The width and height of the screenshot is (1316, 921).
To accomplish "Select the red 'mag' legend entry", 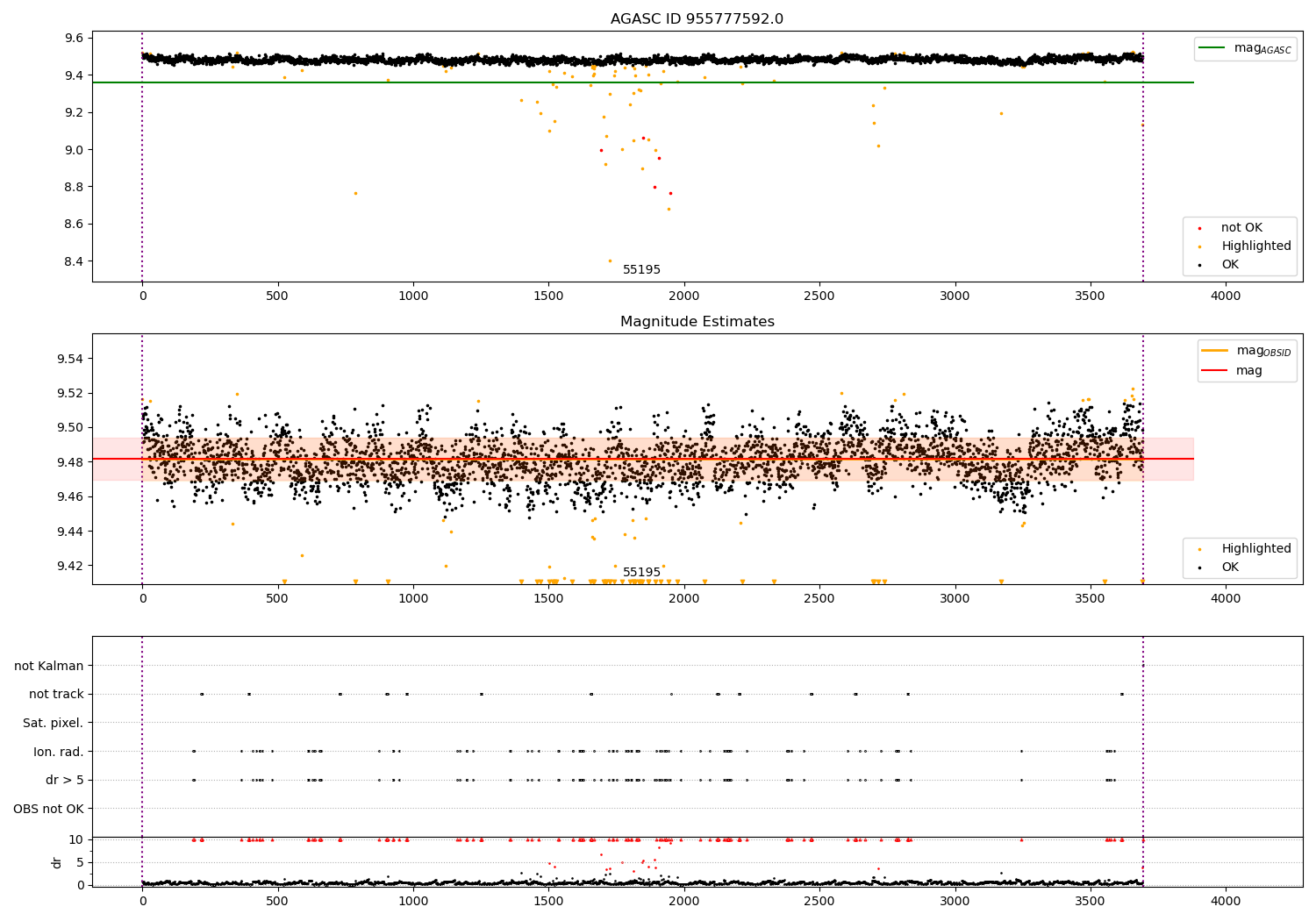I will click(1232, 371).
